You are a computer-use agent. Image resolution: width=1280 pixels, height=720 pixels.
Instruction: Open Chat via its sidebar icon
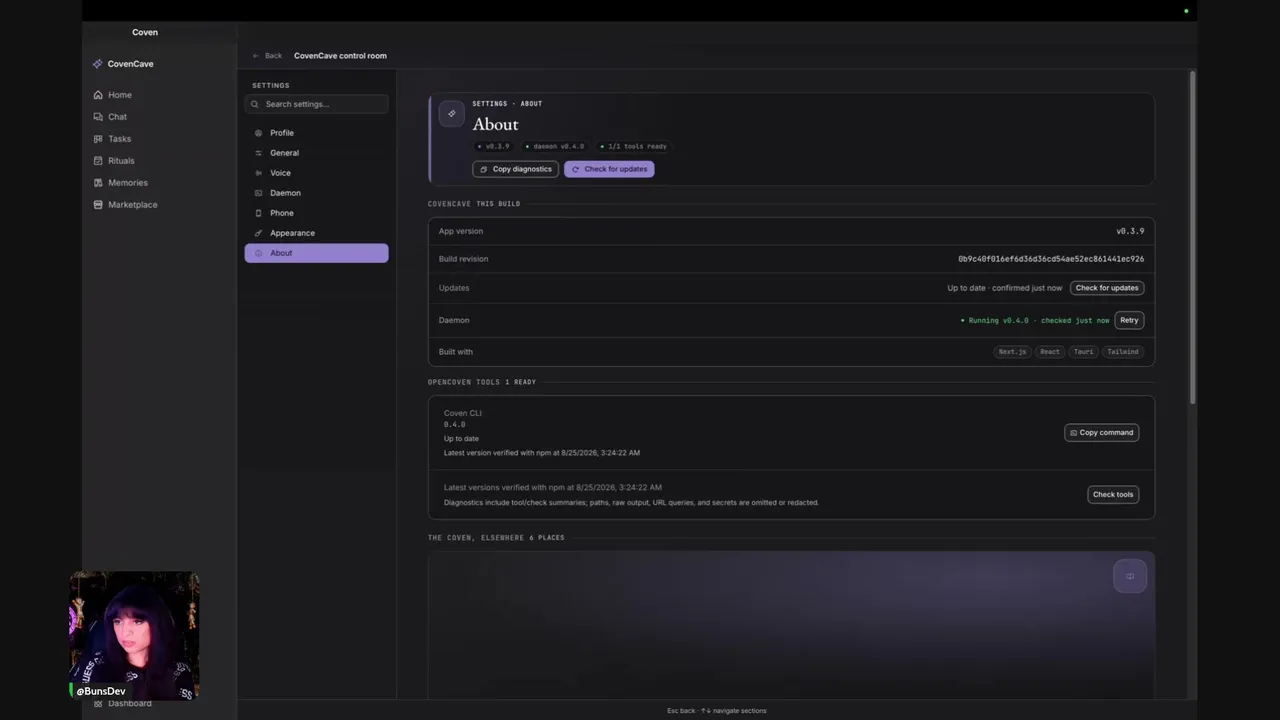tap(98, 117)
